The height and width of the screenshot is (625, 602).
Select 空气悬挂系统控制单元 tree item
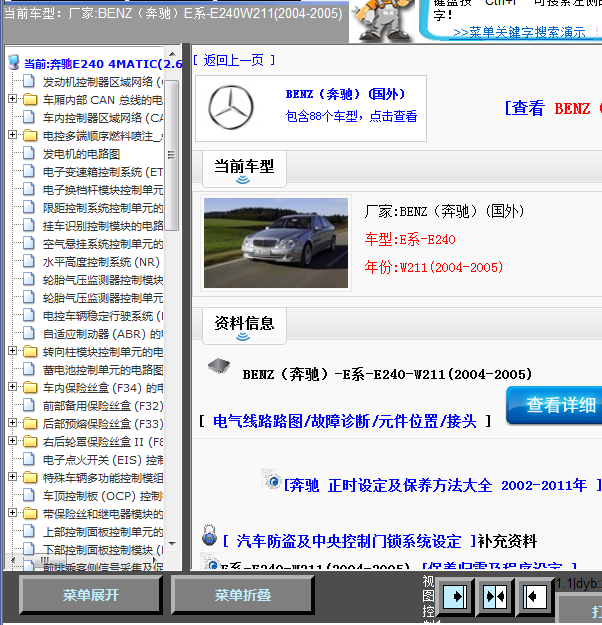[103, 244]
